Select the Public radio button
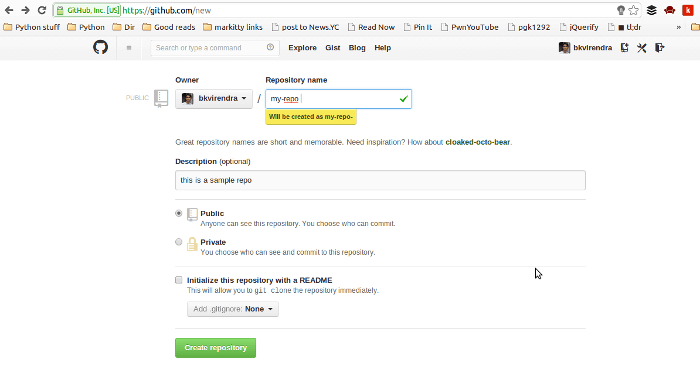700x380 pixels. pyautogui.click(x=179, y=213)
